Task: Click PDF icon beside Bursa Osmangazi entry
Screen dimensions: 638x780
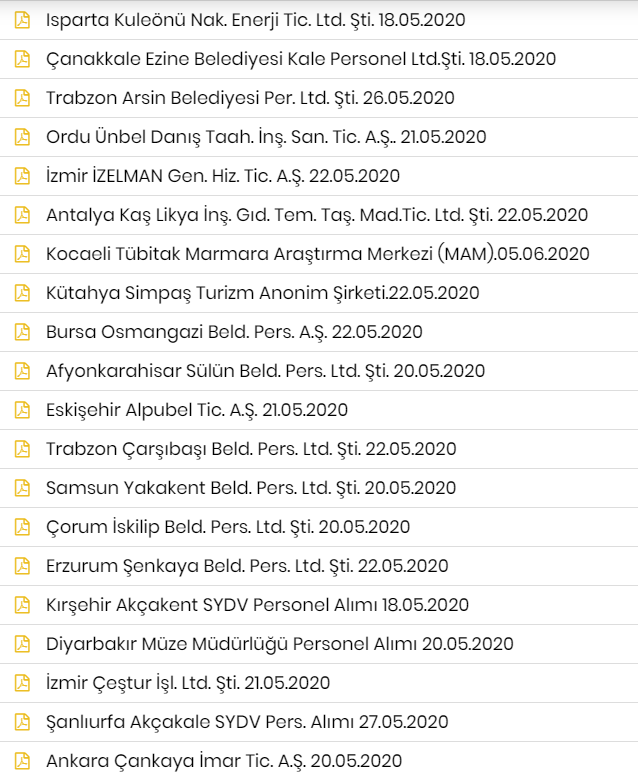Action: point(22,332)
